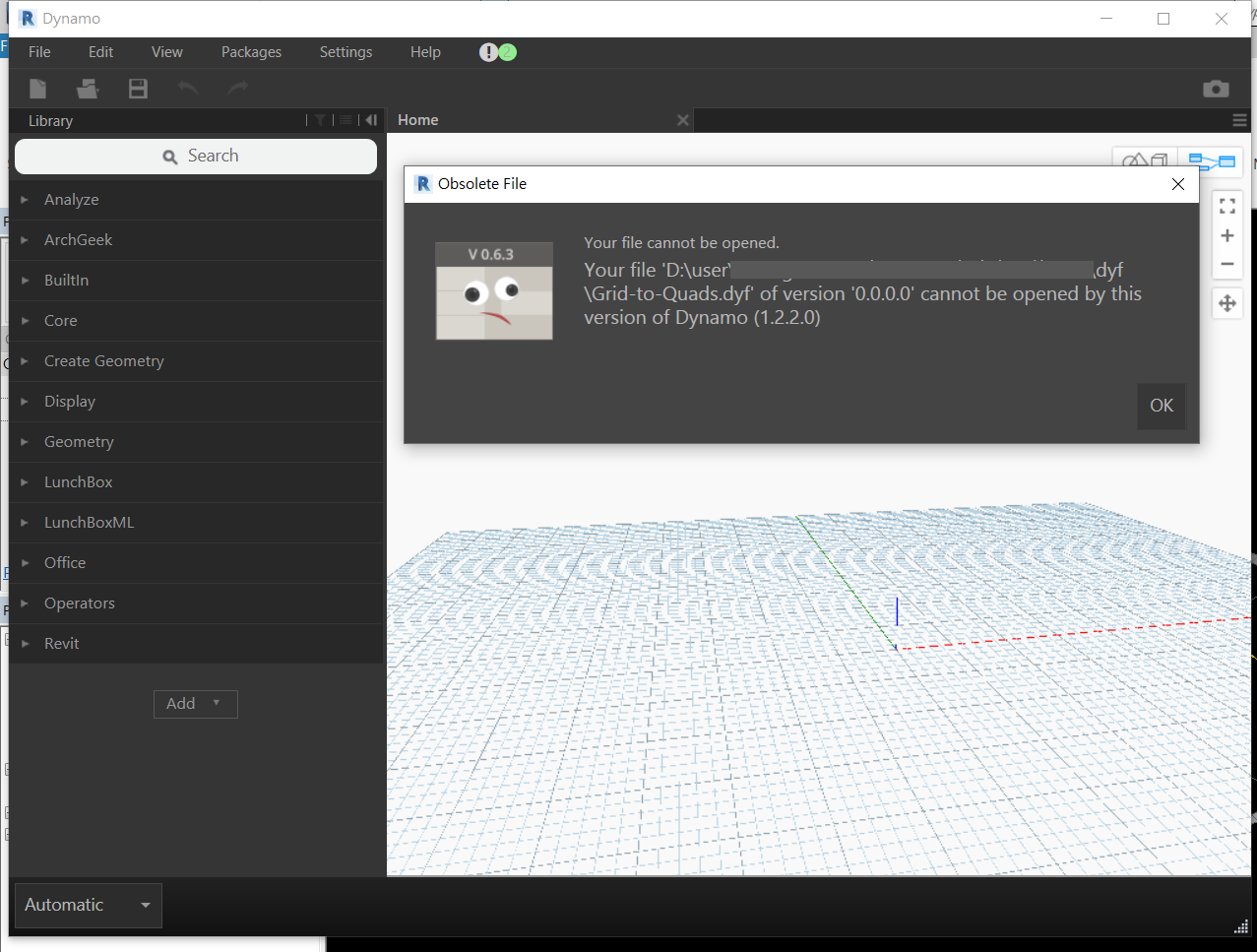This screenshot has width=1257, height=952.
Task: Expand the LunchBox library category
Action: 197,482
